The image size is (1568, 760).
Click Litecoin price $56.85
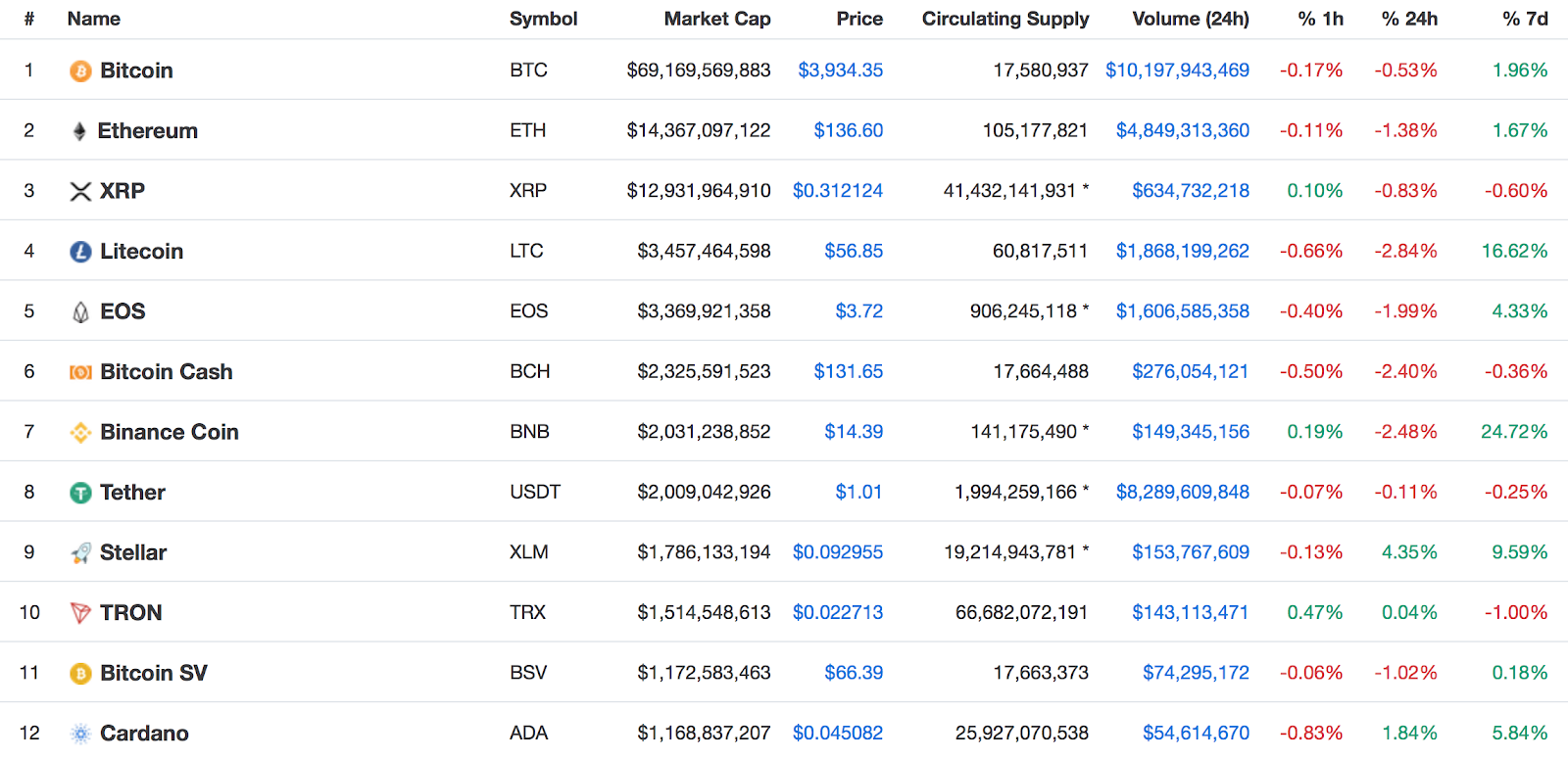pos(854,251)
